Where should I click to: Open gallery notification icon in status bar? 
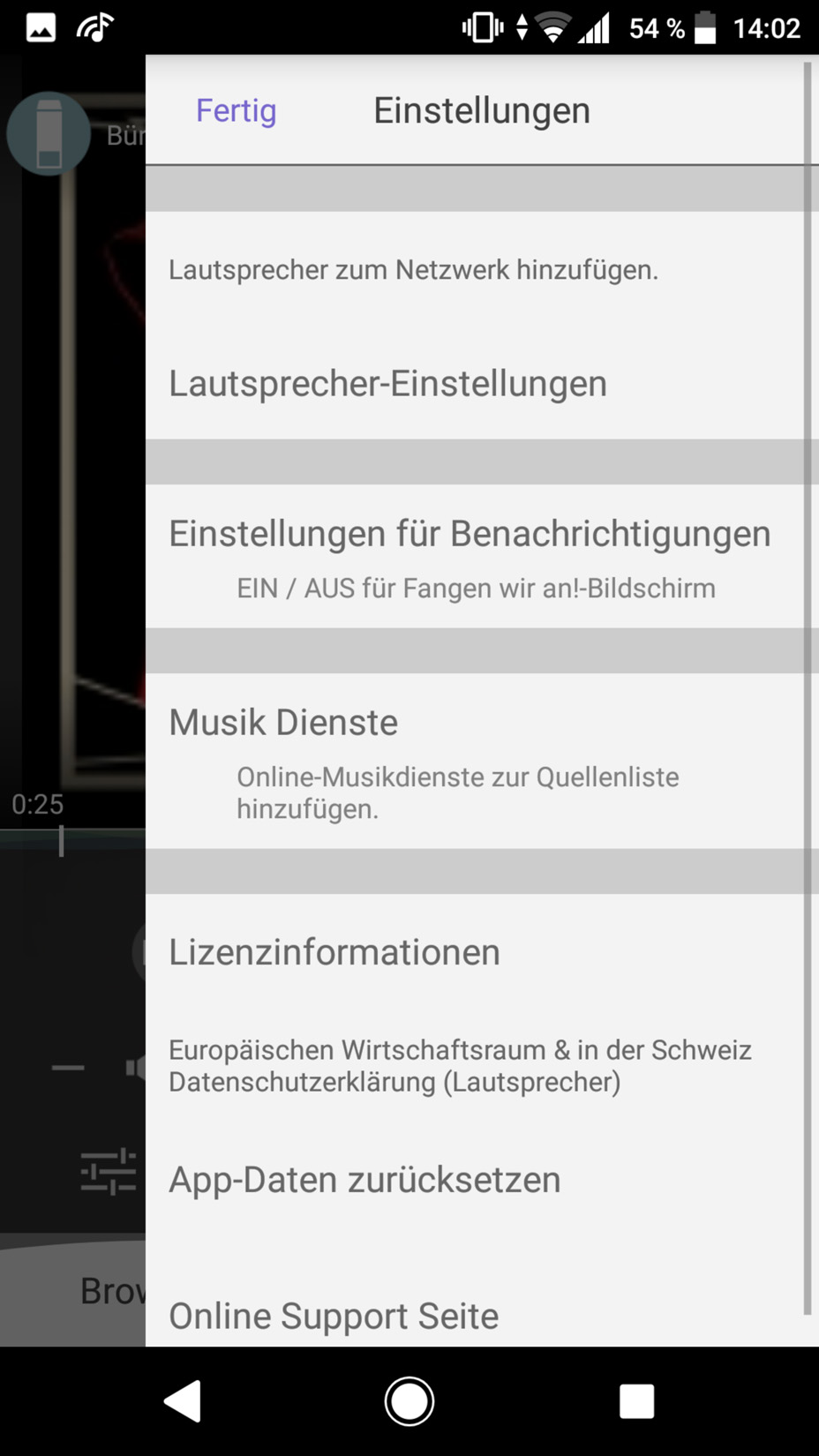point(41,29)
